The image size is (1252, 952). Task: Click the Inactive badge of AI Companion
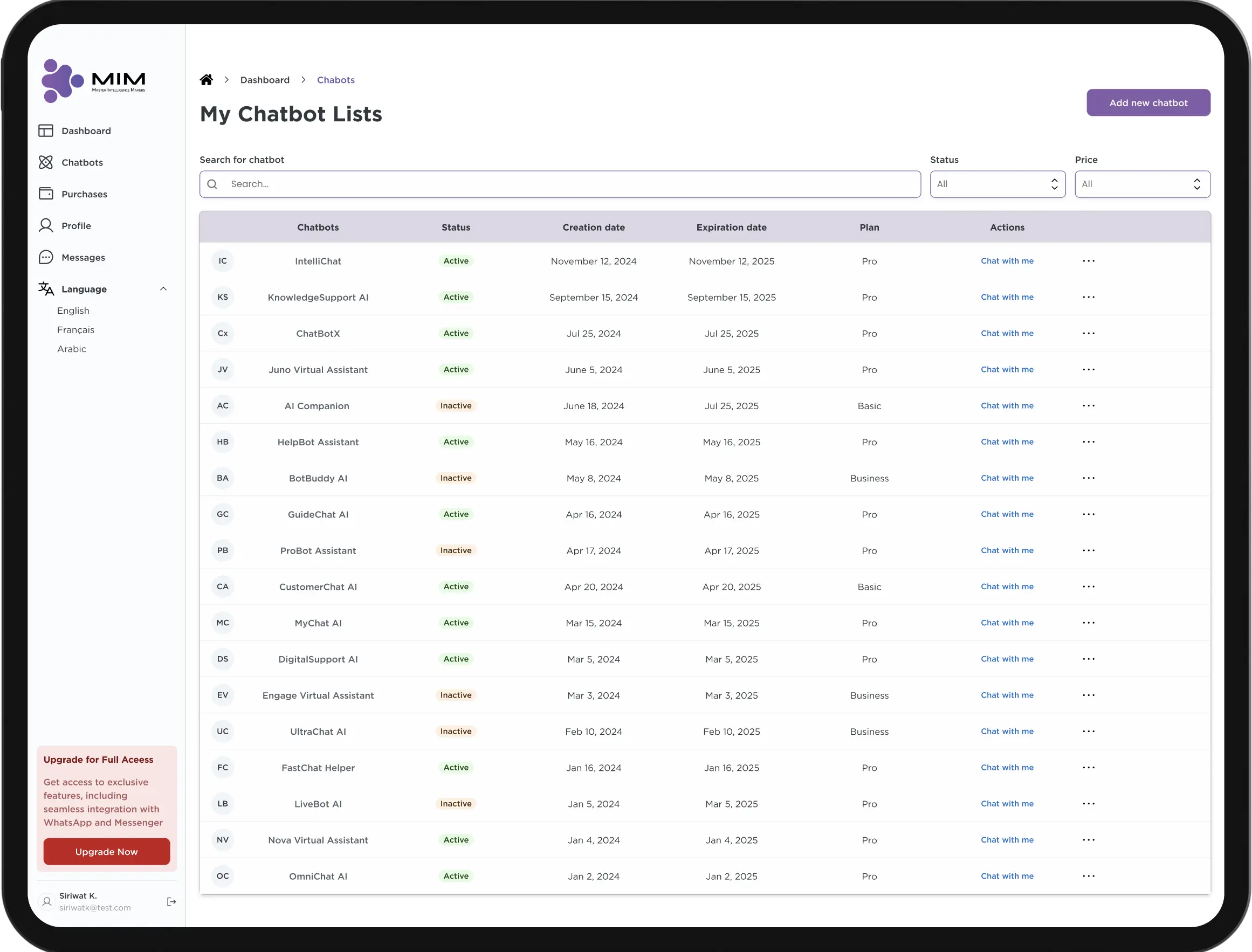coord(456,406)
